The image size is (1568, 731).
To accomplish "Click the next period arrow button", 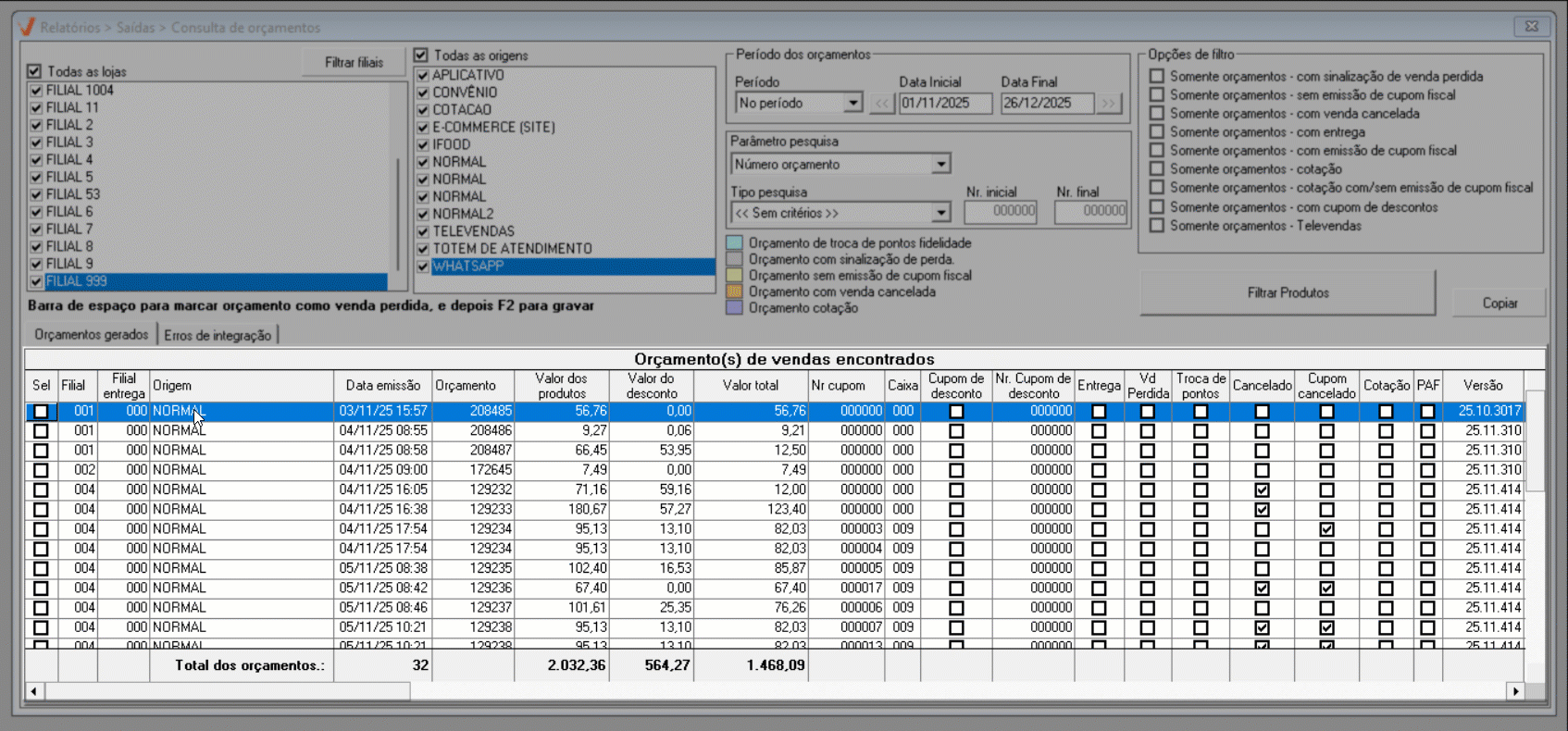I will pos(1108,104).
